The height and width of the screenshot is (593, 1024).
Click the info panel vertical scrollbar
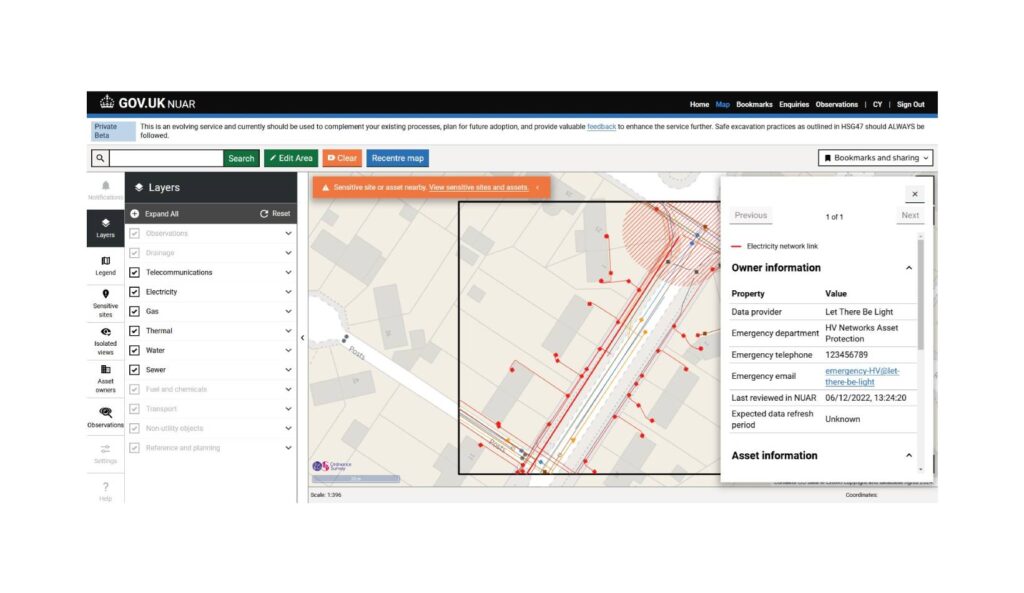[920, 300]
